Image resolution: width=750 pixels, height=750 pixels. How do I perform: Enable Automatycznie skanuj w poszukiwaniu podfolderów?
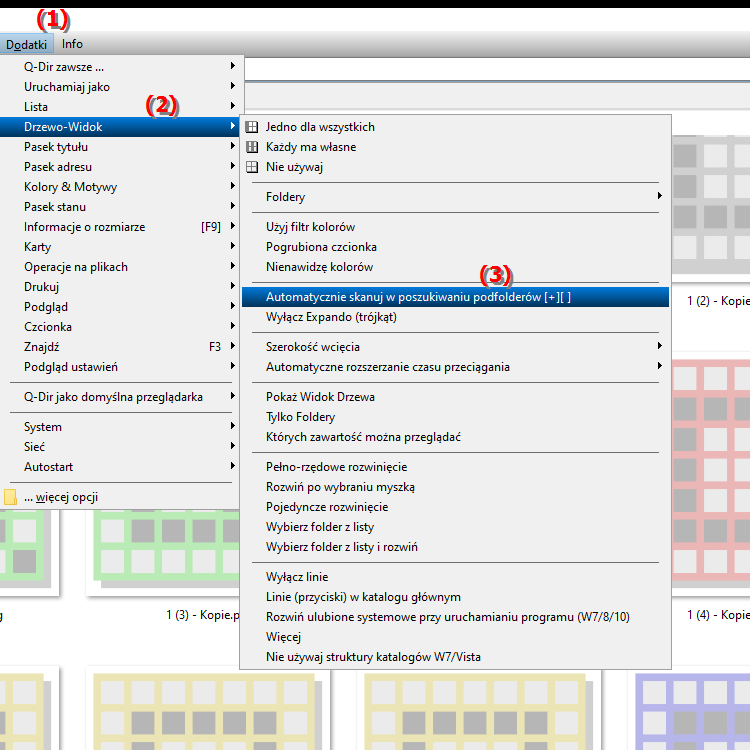pos(455,297)
